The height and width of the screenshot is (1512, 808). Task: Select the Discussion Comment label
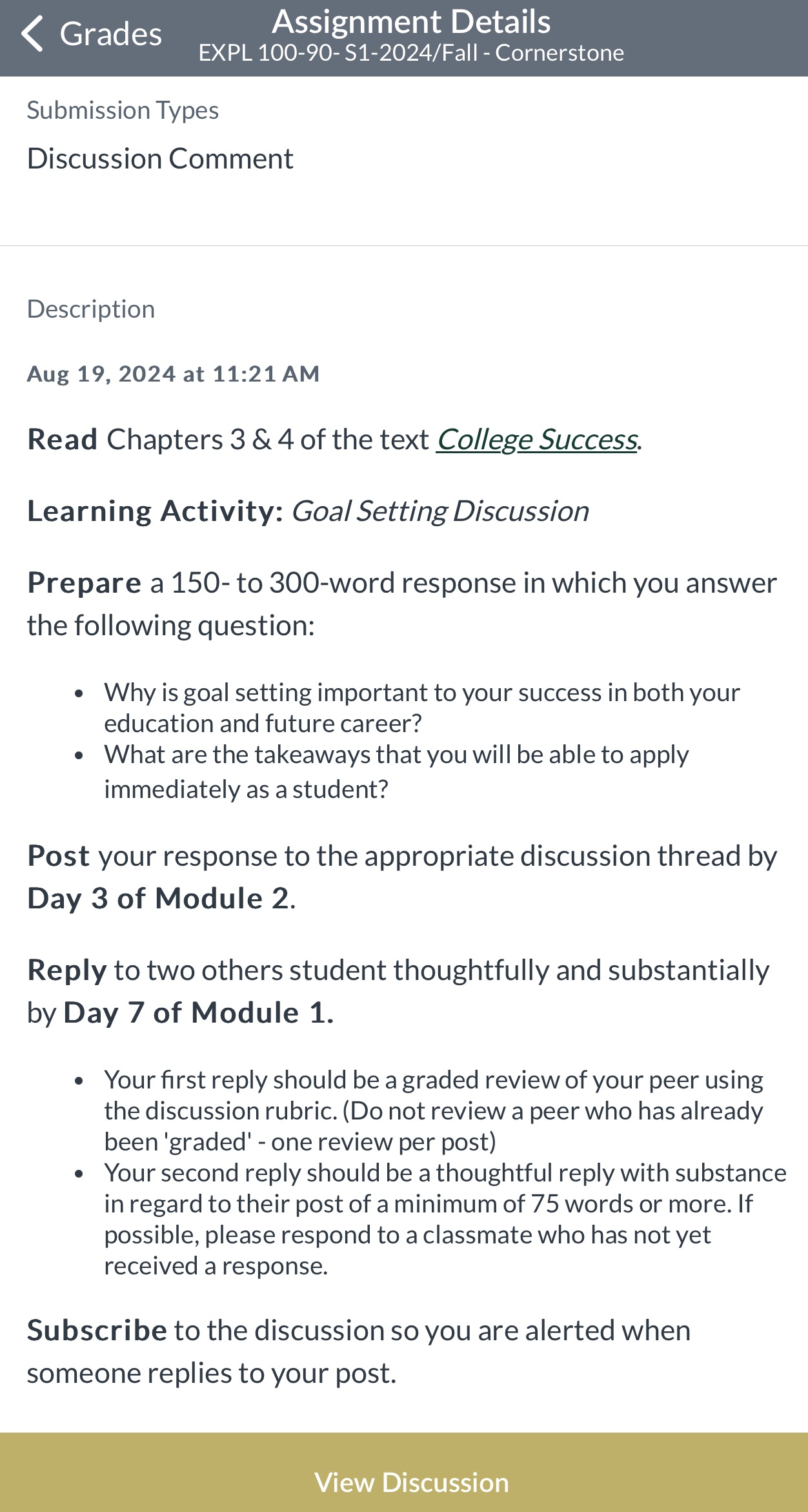click(x=159, y=157)
